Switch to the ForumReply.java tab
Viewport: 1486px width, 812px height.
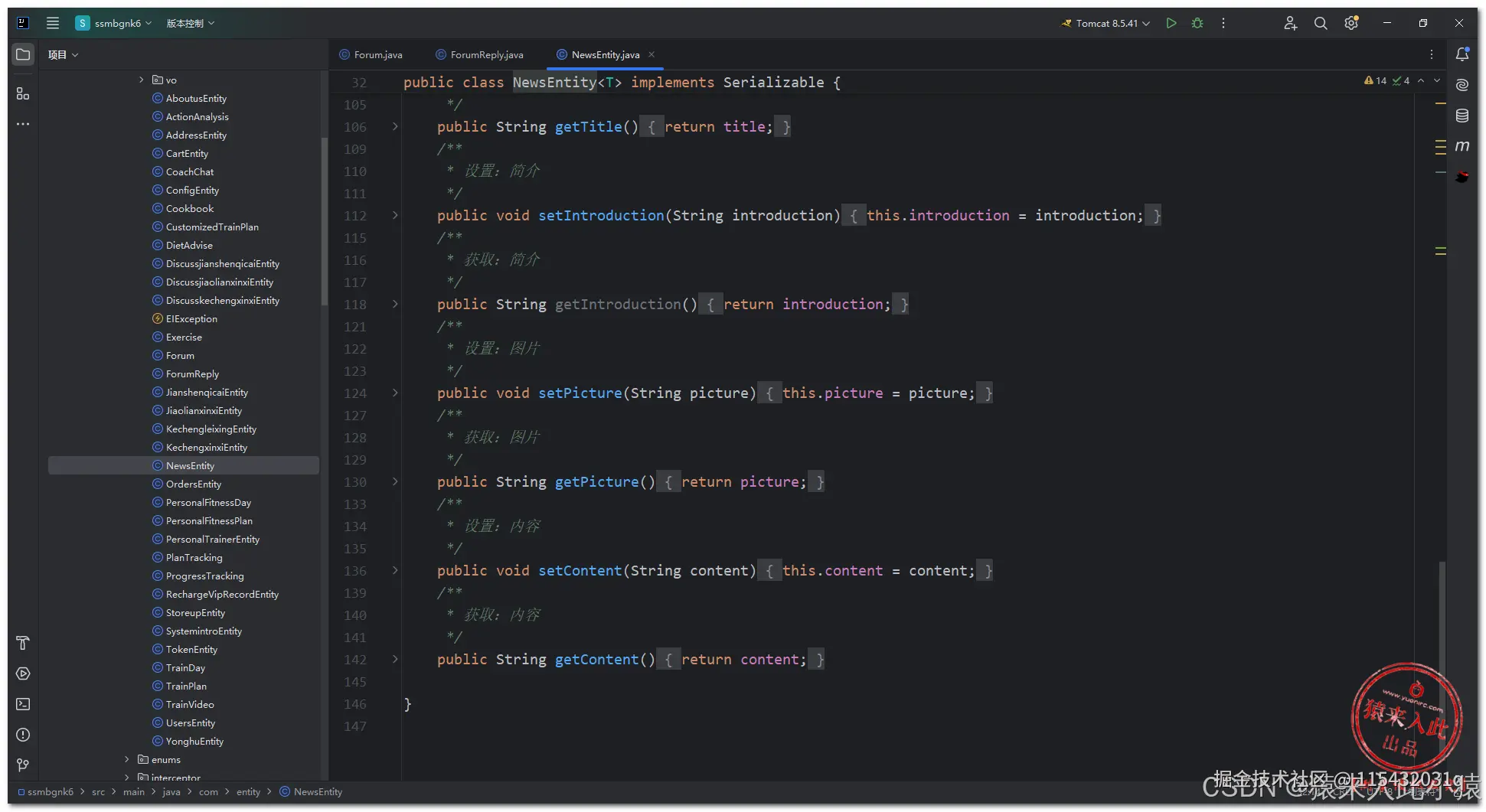(480, 54)
